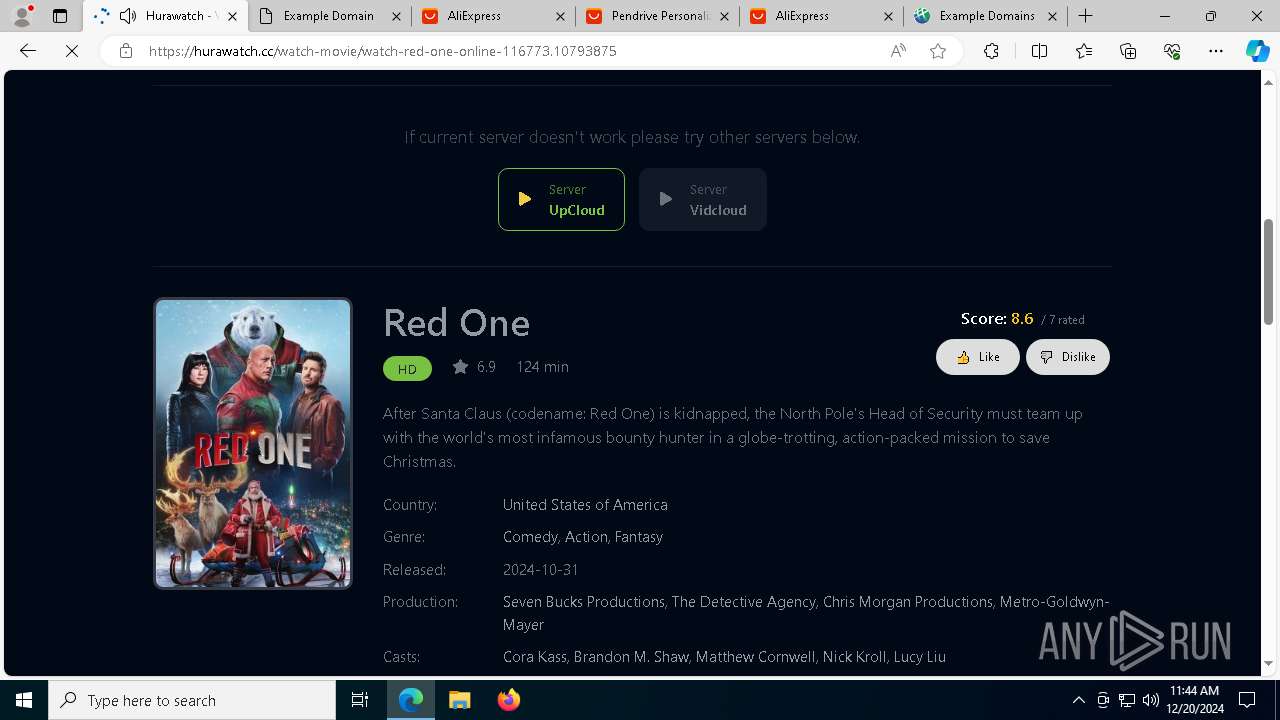Screen dimensions: 1280x720
Task: Click the Like button
Action: point(978,357)
